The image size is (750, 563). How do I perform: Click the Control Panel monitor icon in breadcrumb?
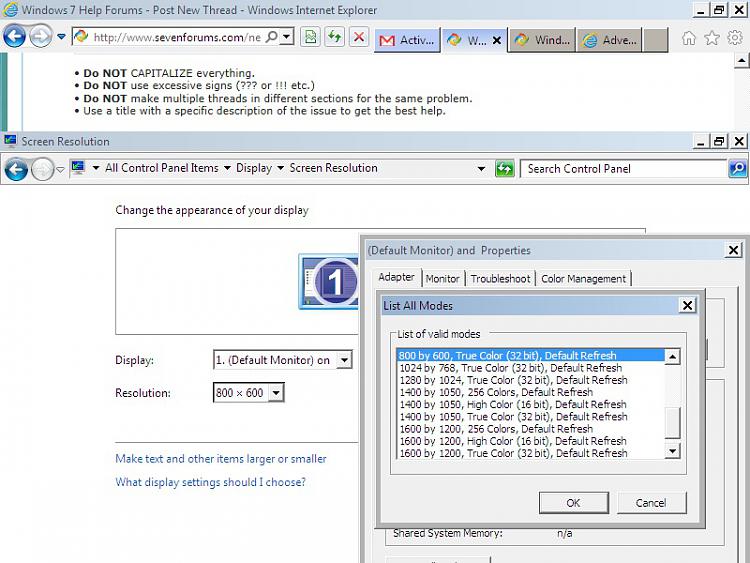pos(78,168)
